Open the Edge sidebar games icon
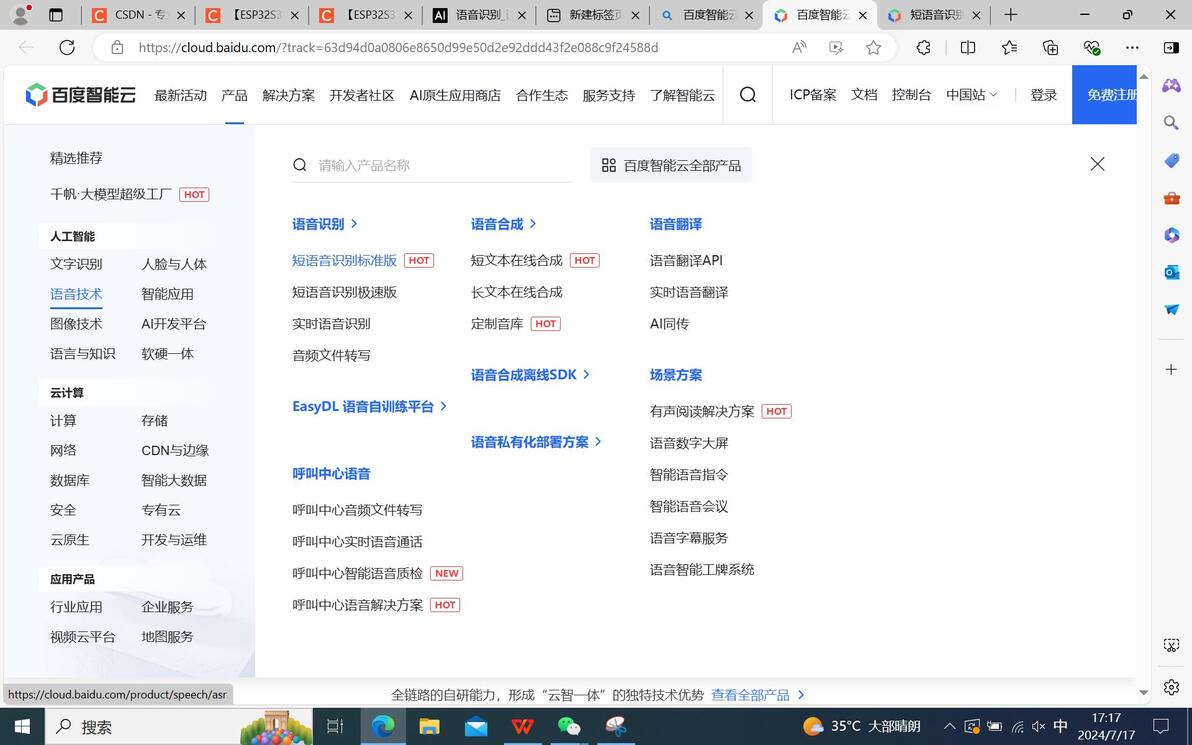The image size is (1192, 745). (x=1171, y=85)
